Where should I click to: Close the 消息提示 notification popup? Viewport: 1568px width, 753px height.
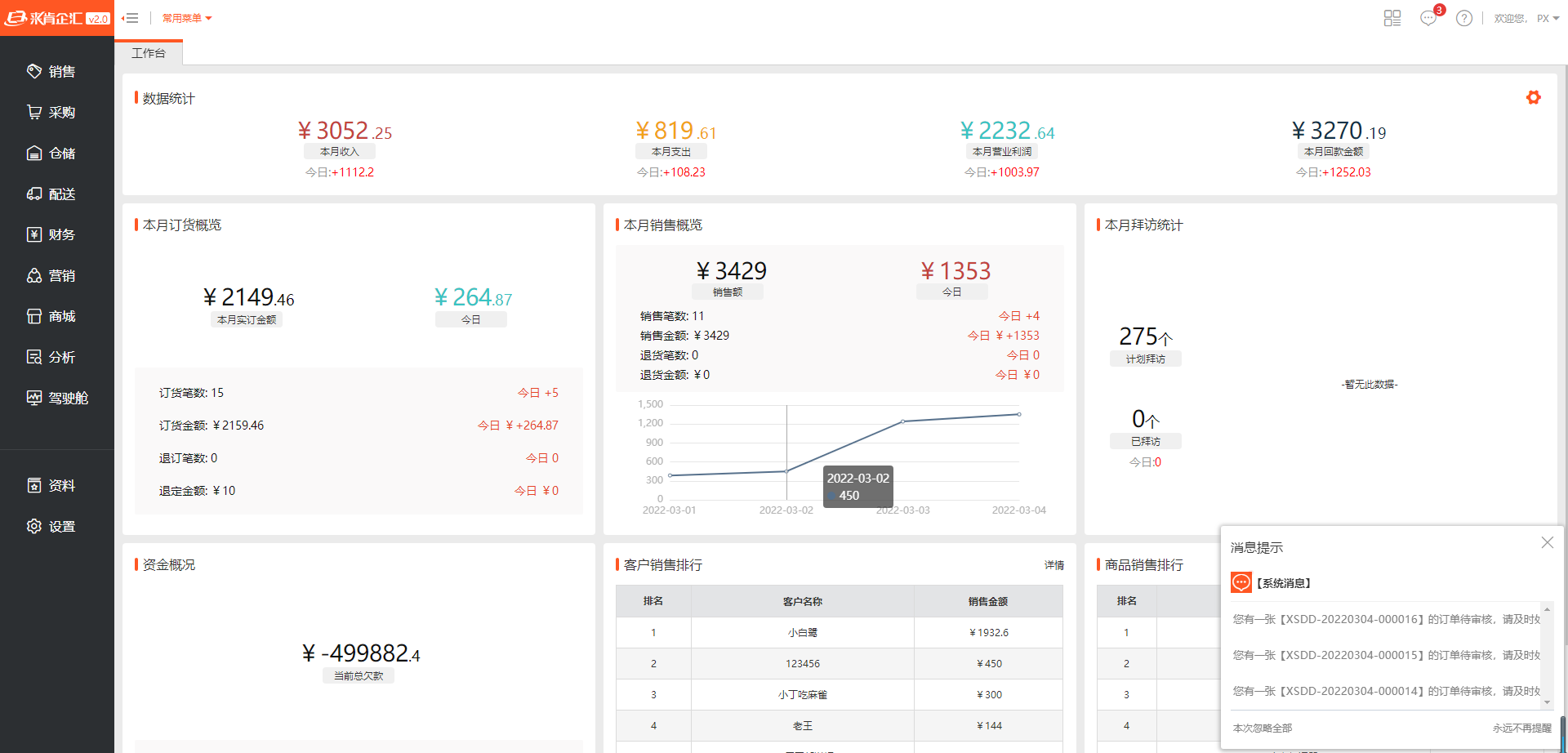click(1547, 543)
